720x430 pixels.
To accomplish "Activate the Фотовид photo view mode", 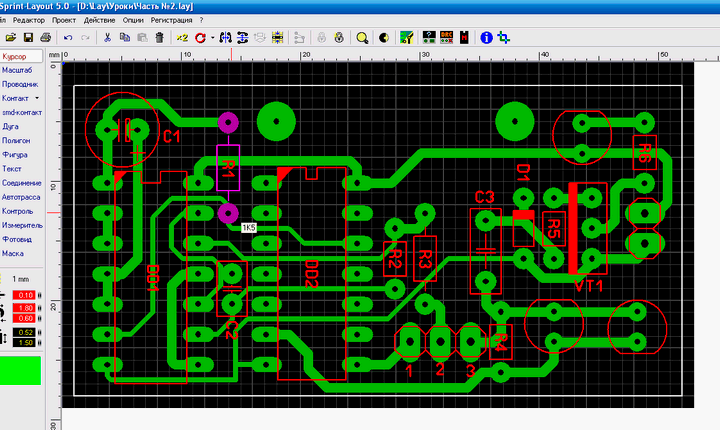I will point(17,240).
